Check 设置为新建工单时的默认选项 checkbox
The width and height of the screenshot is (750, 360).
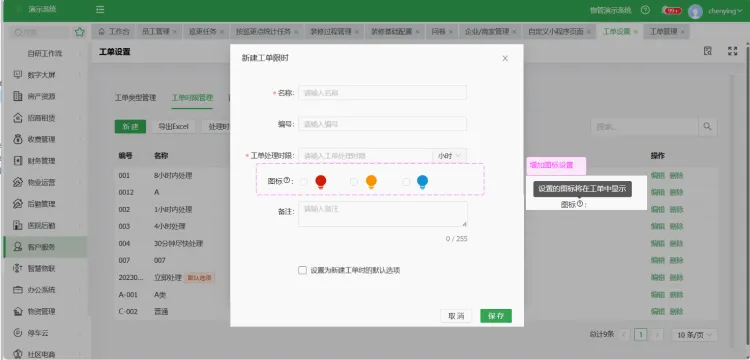(x=302, y=270)
